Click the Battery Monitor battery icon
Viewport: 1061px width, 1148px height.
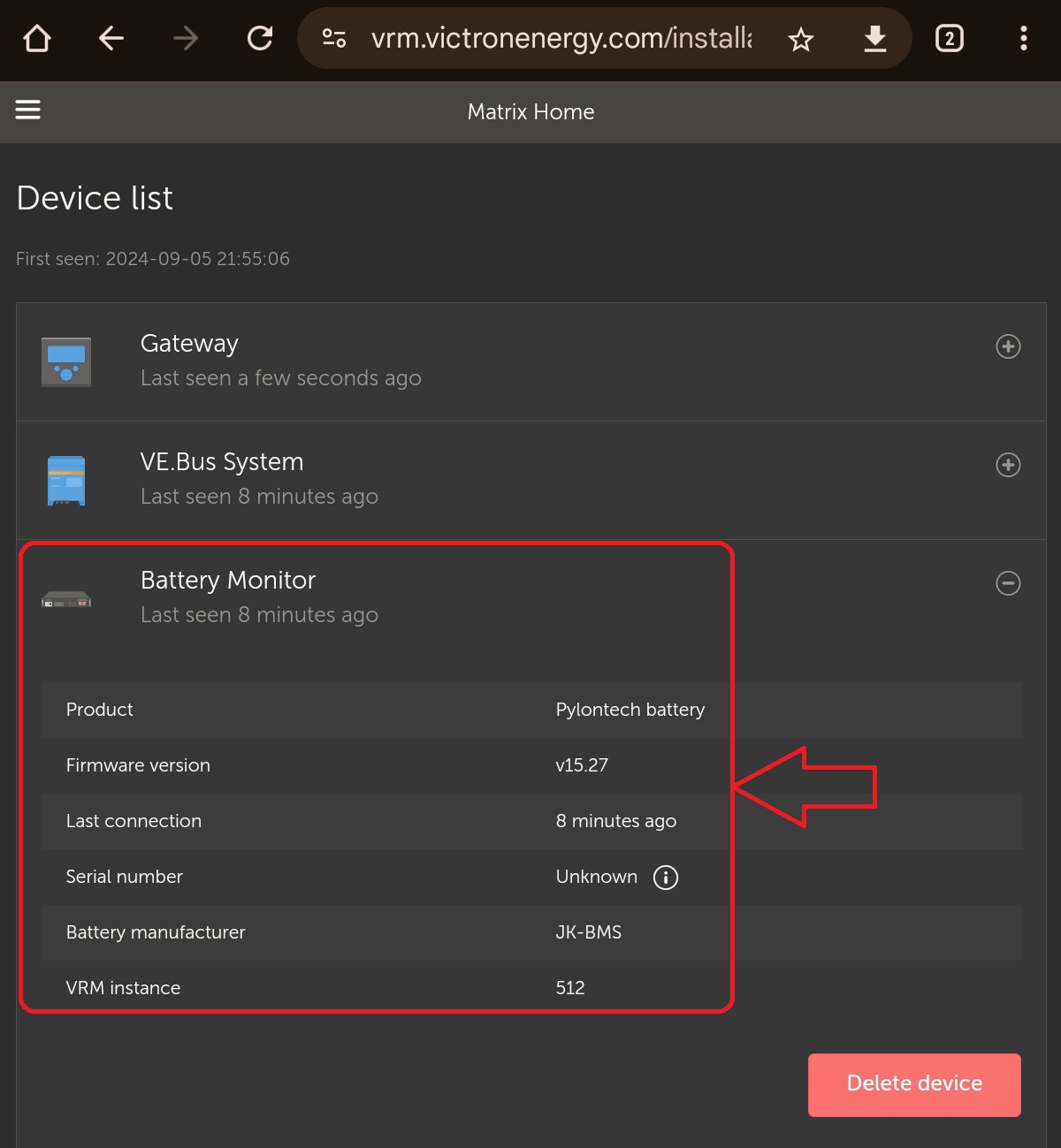(66, 600)
